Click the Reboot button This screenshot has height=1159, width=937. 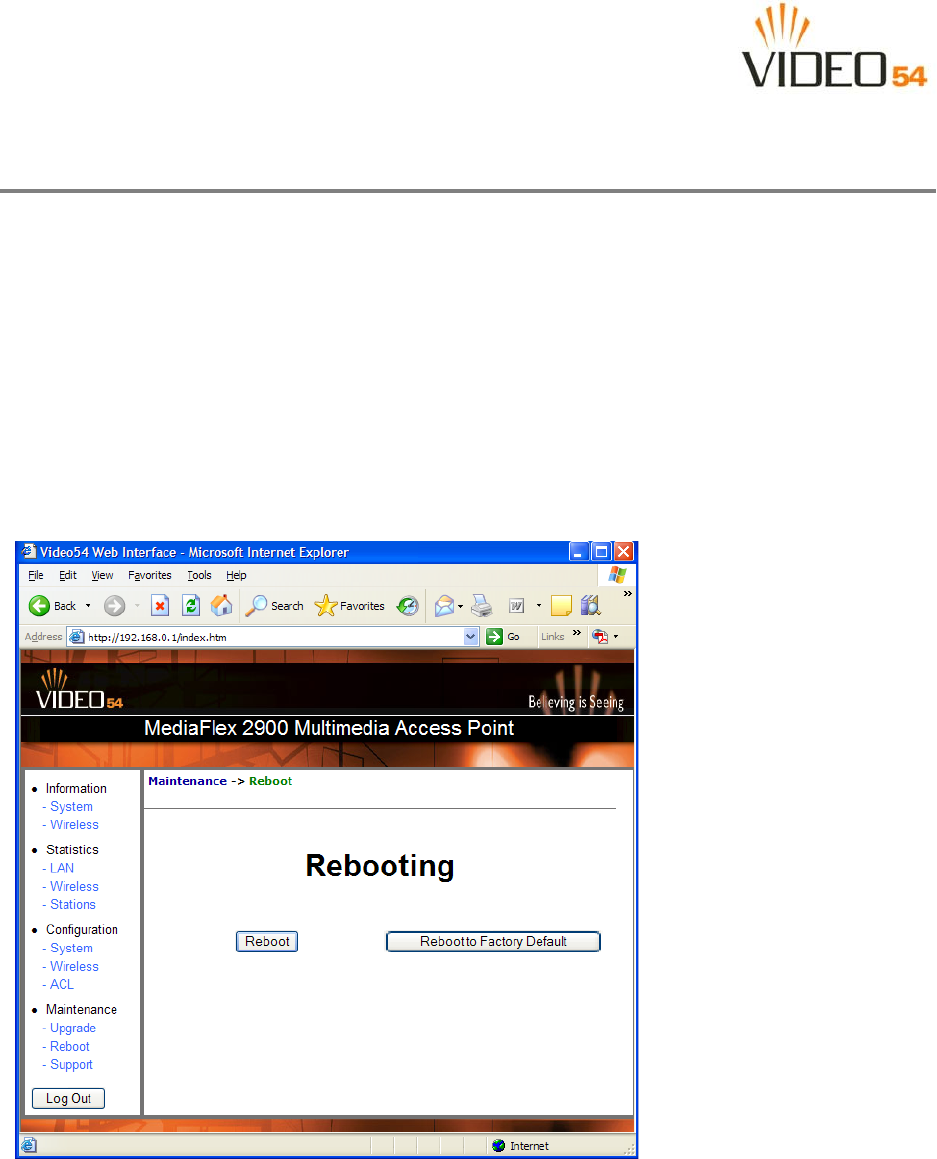[267, 942]
